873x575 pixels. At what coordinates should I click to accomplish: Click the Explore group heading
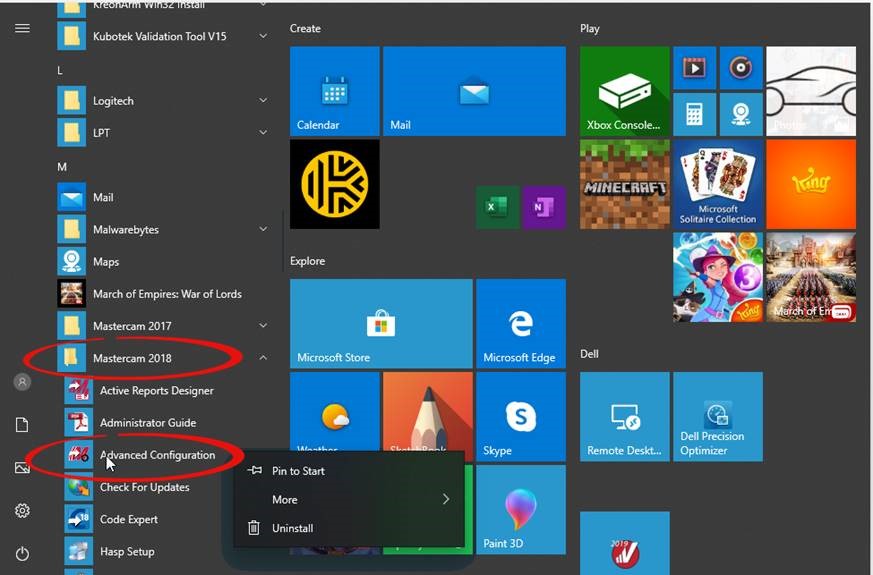pos(307,261)
